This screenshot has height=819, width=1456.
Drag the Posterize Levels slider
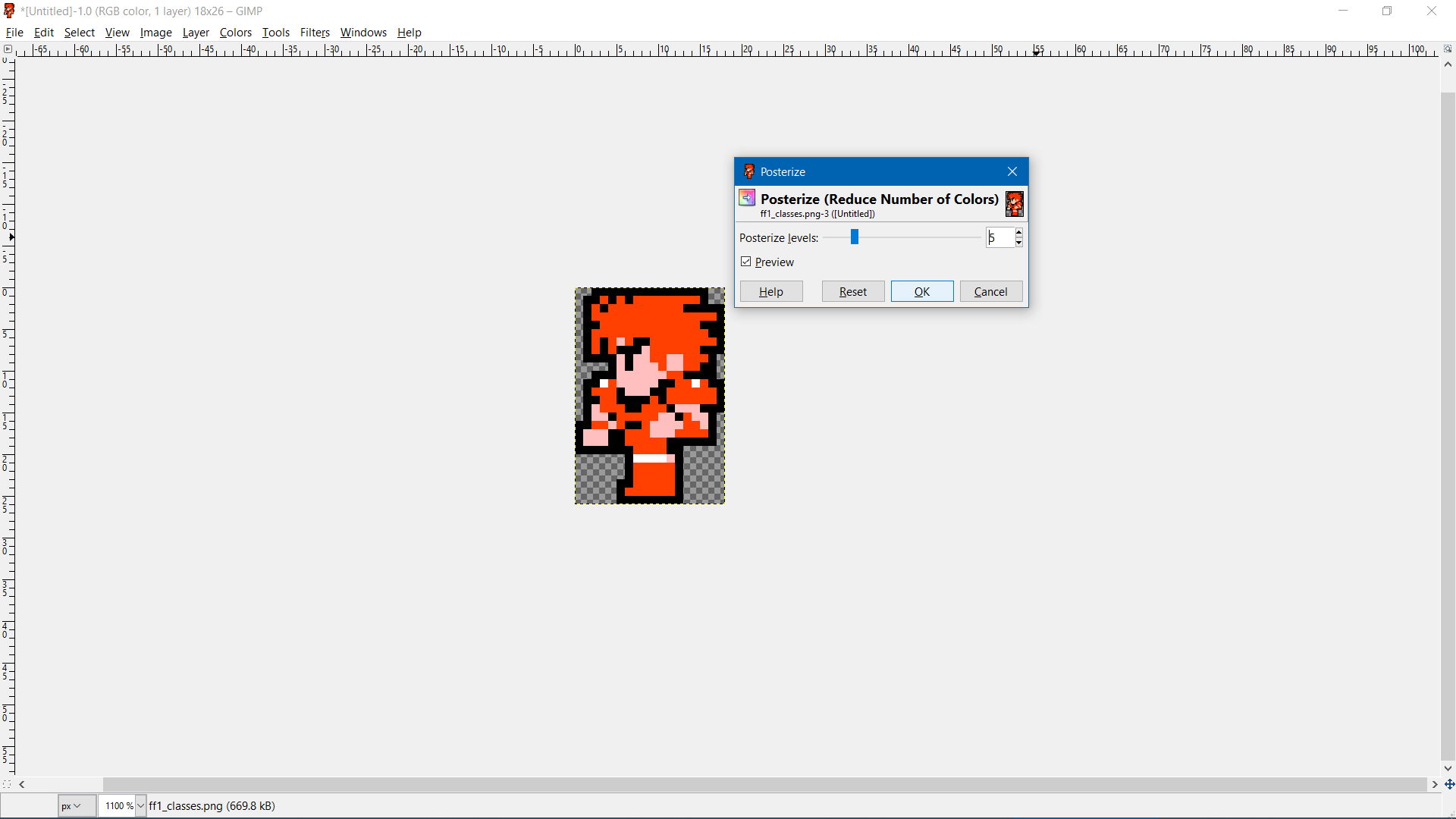pyautogui.click(x=854, y=237)
